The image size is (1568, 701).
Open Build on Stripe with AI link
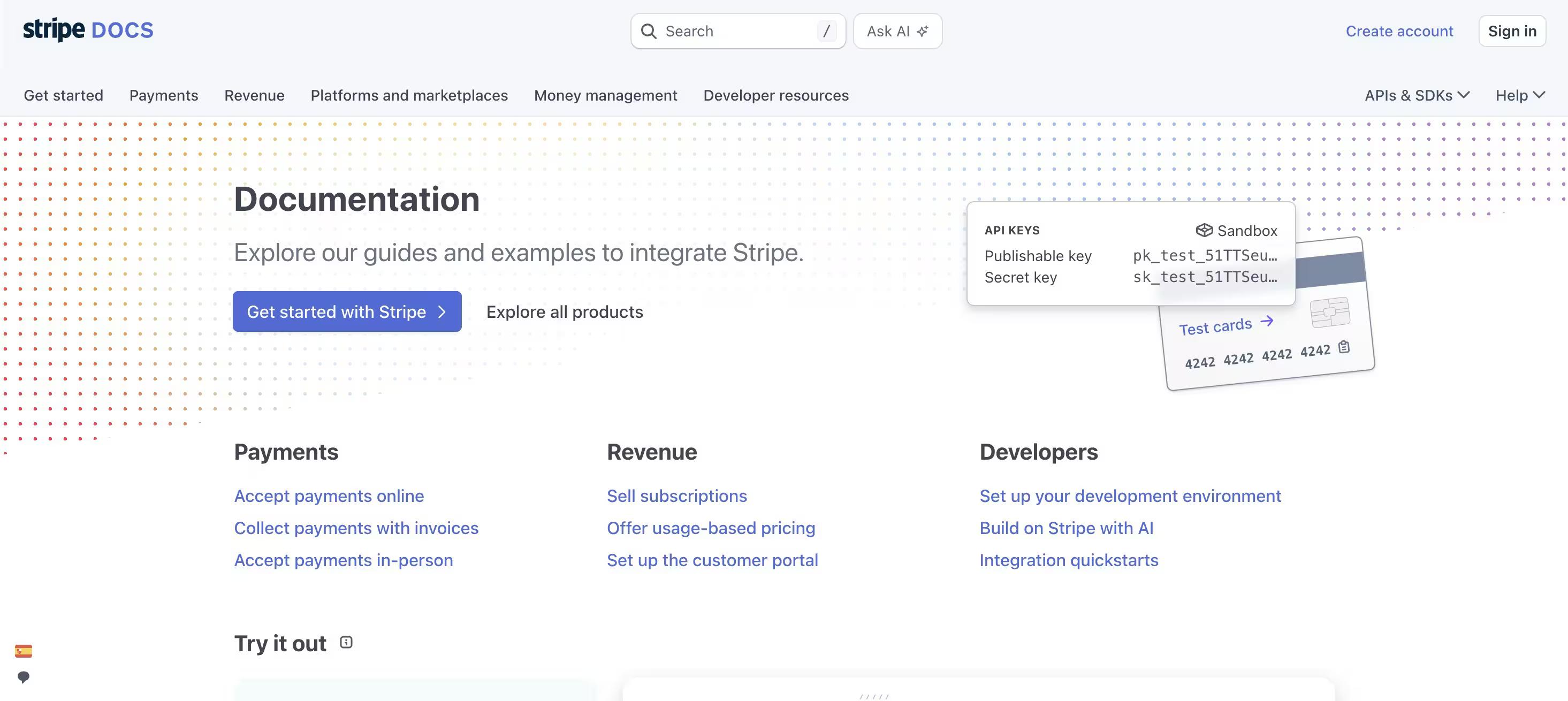[1067, 528]
